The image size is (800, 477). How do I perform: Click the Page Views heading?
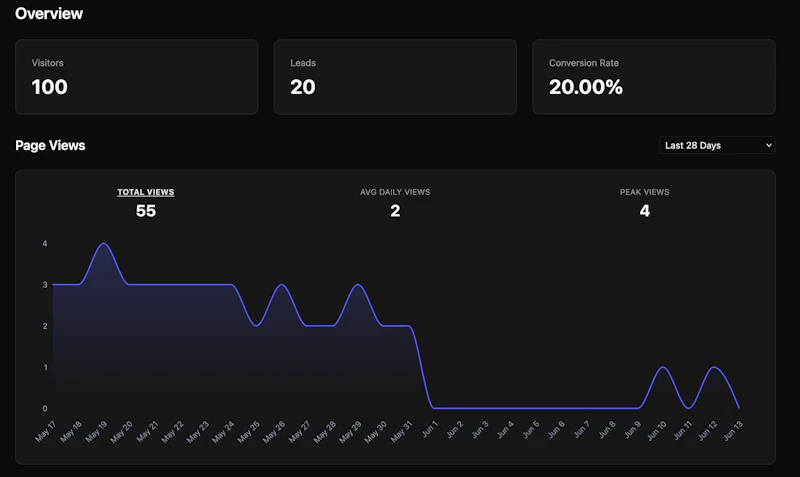[x=51, y=145]
